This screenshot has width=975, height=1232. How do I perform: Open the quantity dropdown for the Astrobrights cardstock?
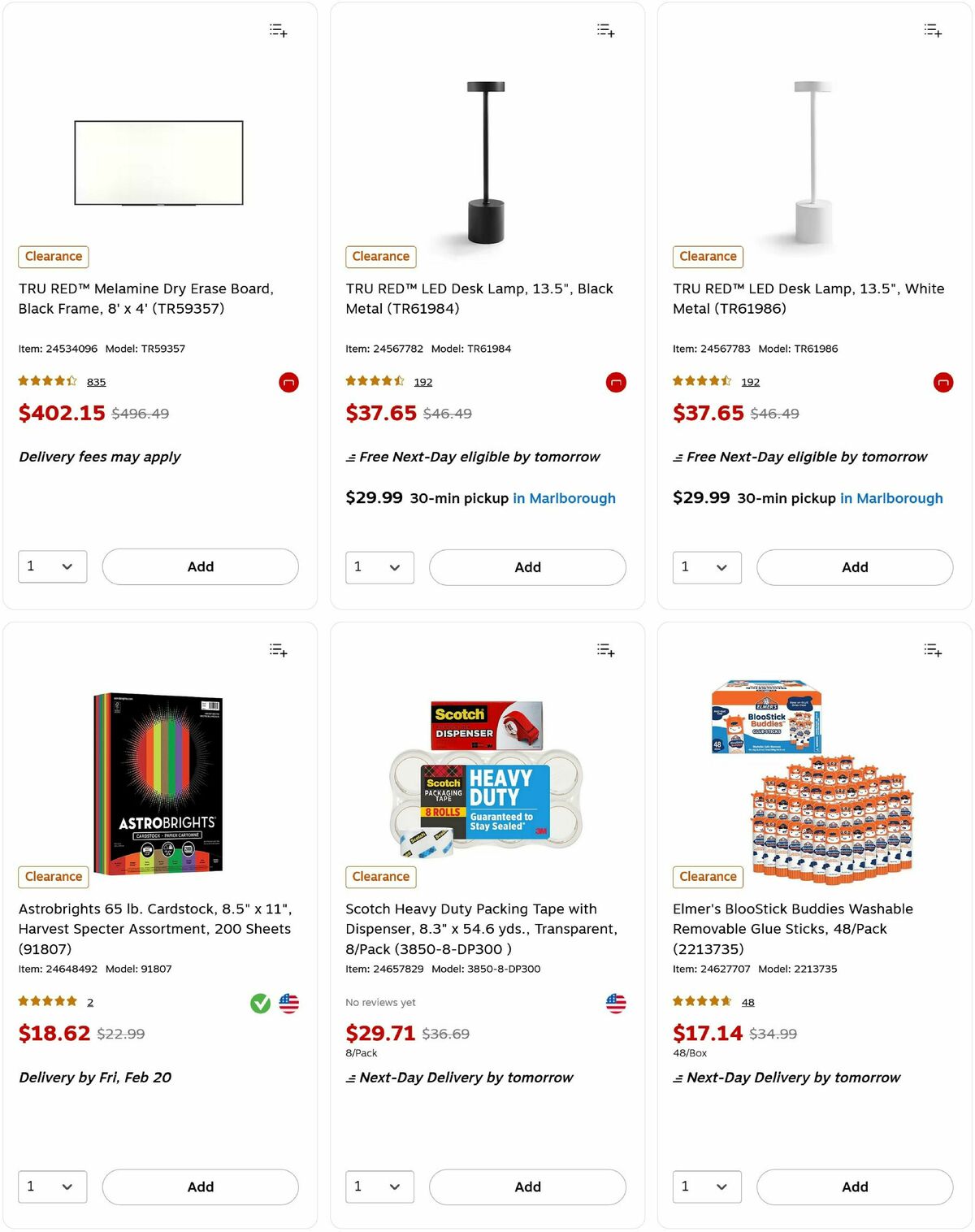52,1186
